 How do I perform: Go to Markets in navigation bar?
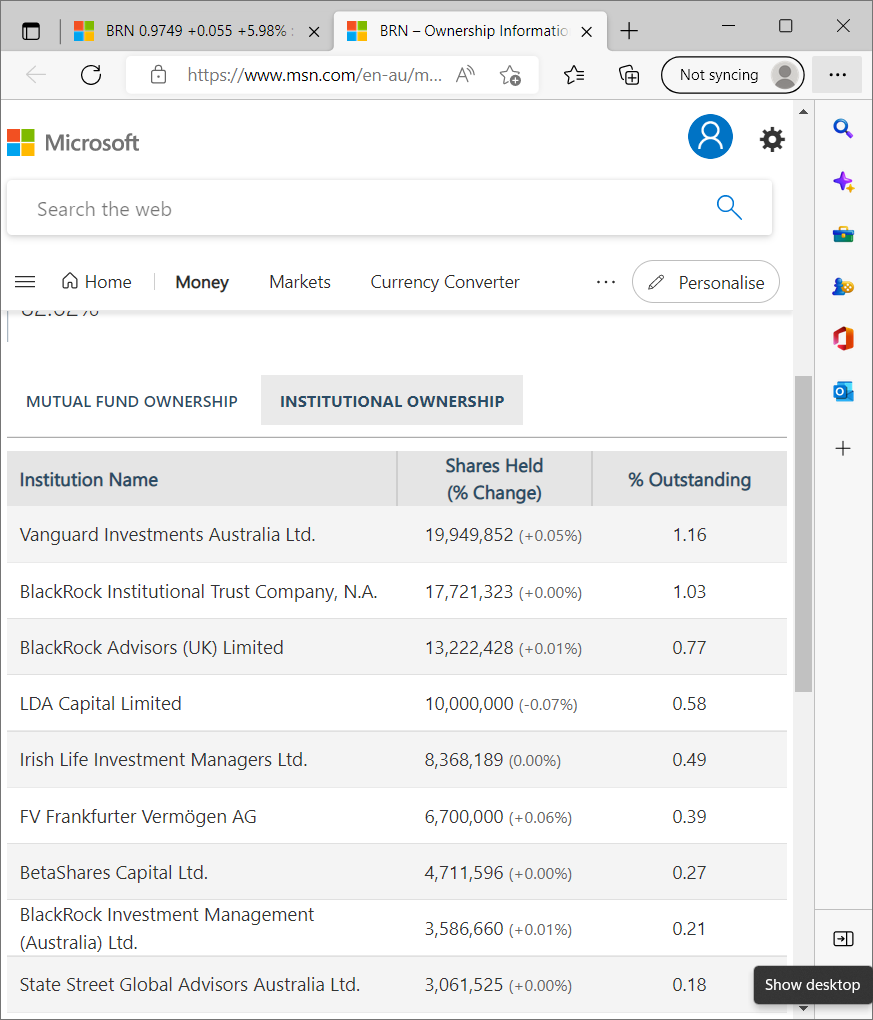coord(299,282)
